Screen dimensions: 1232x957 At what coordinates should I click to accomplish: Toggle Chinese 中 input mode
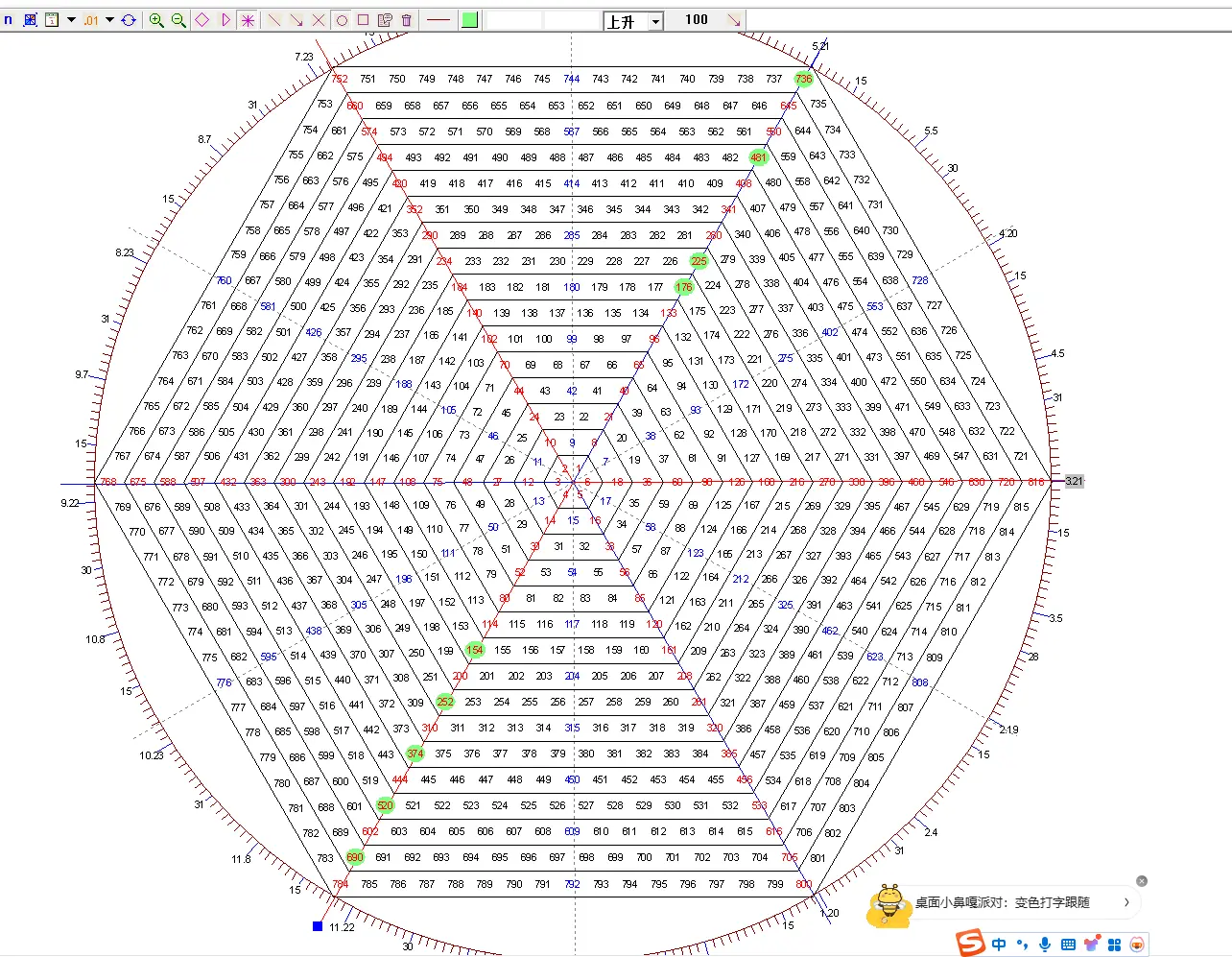point(999,945)
